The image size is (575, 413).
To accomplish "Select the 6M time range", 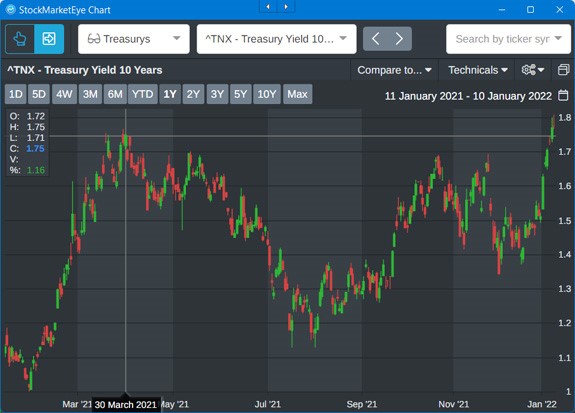I will coord(115,94).
